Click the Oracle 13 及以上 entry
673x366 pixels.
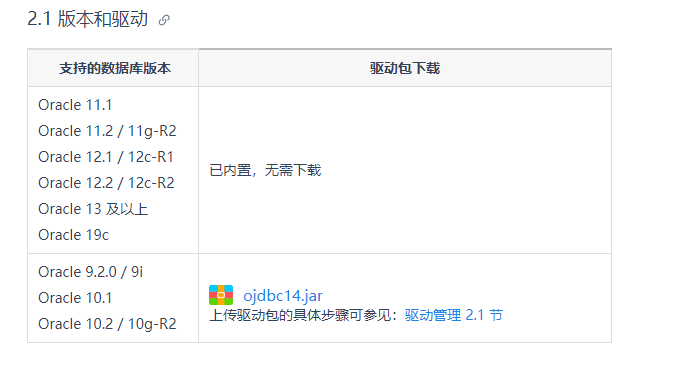pyautogui.click(x=93, y=209)
